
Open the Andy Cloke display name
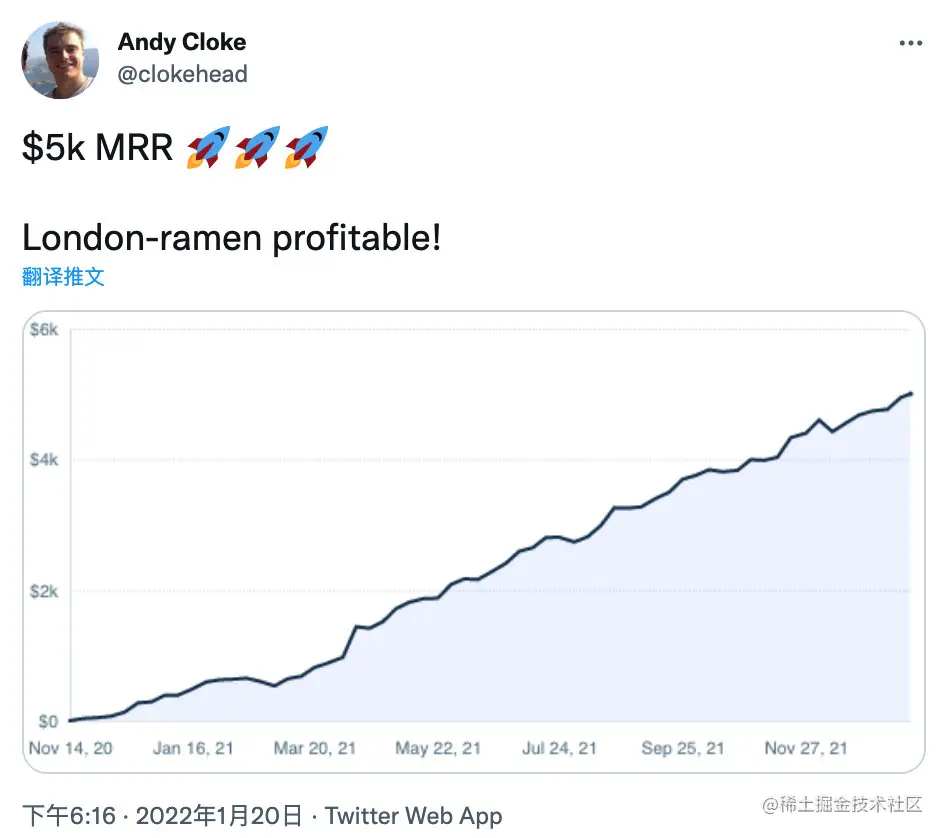point(182,42)
